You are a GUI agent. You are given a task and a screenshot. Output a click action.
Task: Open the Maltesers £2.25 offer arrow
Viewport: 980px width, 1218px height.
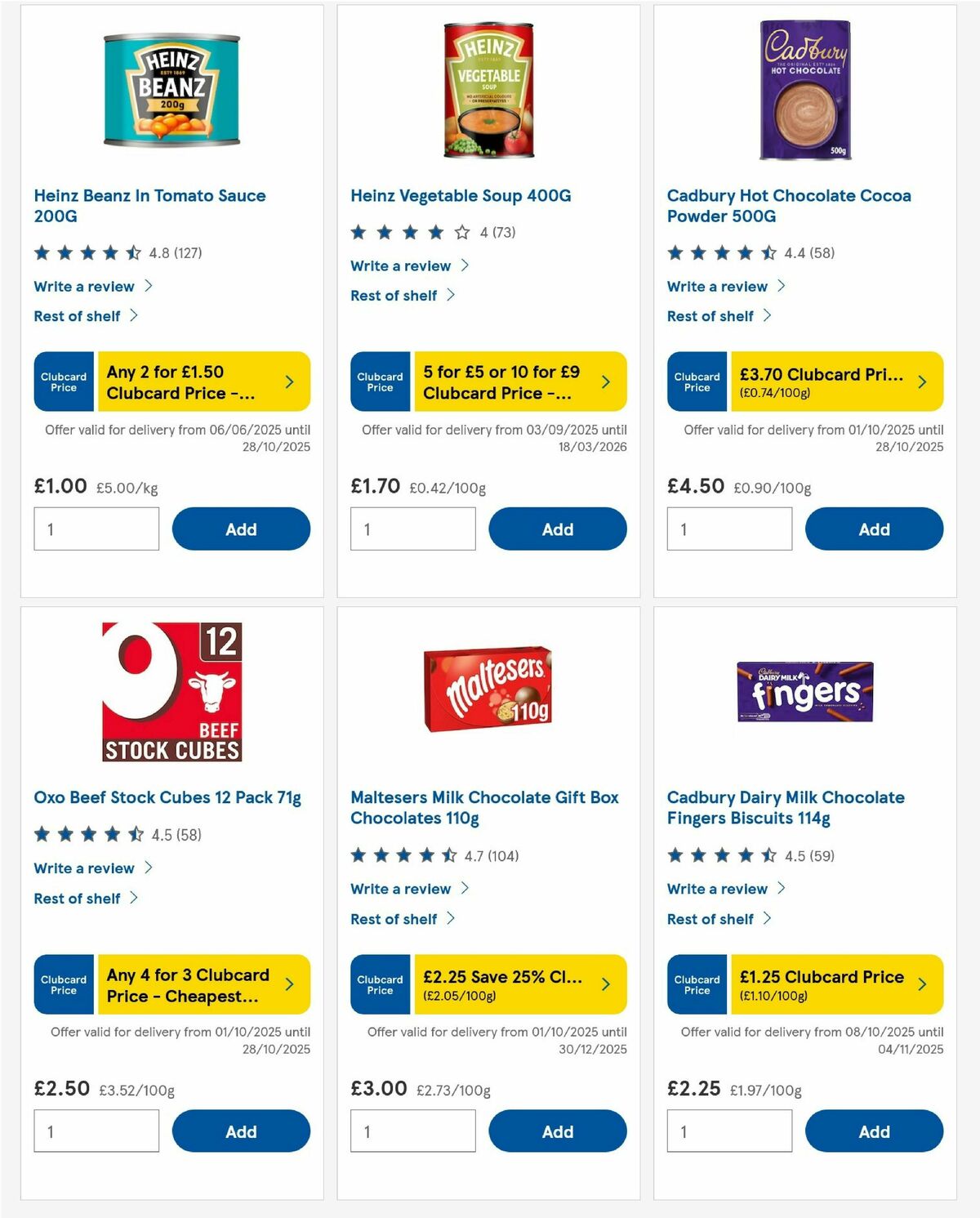point(606,984)
